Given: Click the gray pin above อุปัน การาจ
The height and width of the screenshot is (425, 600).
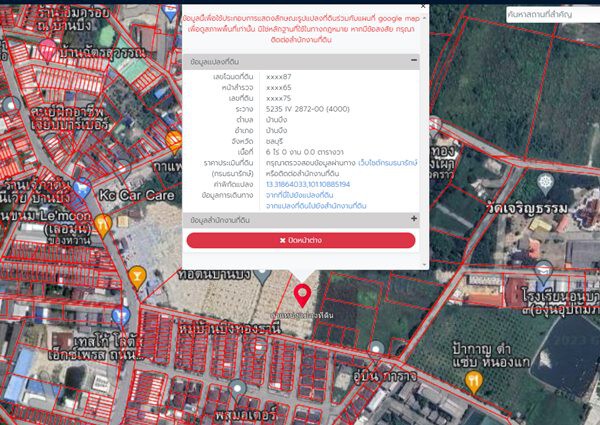Looking at the screenshot, I should 376,352.
